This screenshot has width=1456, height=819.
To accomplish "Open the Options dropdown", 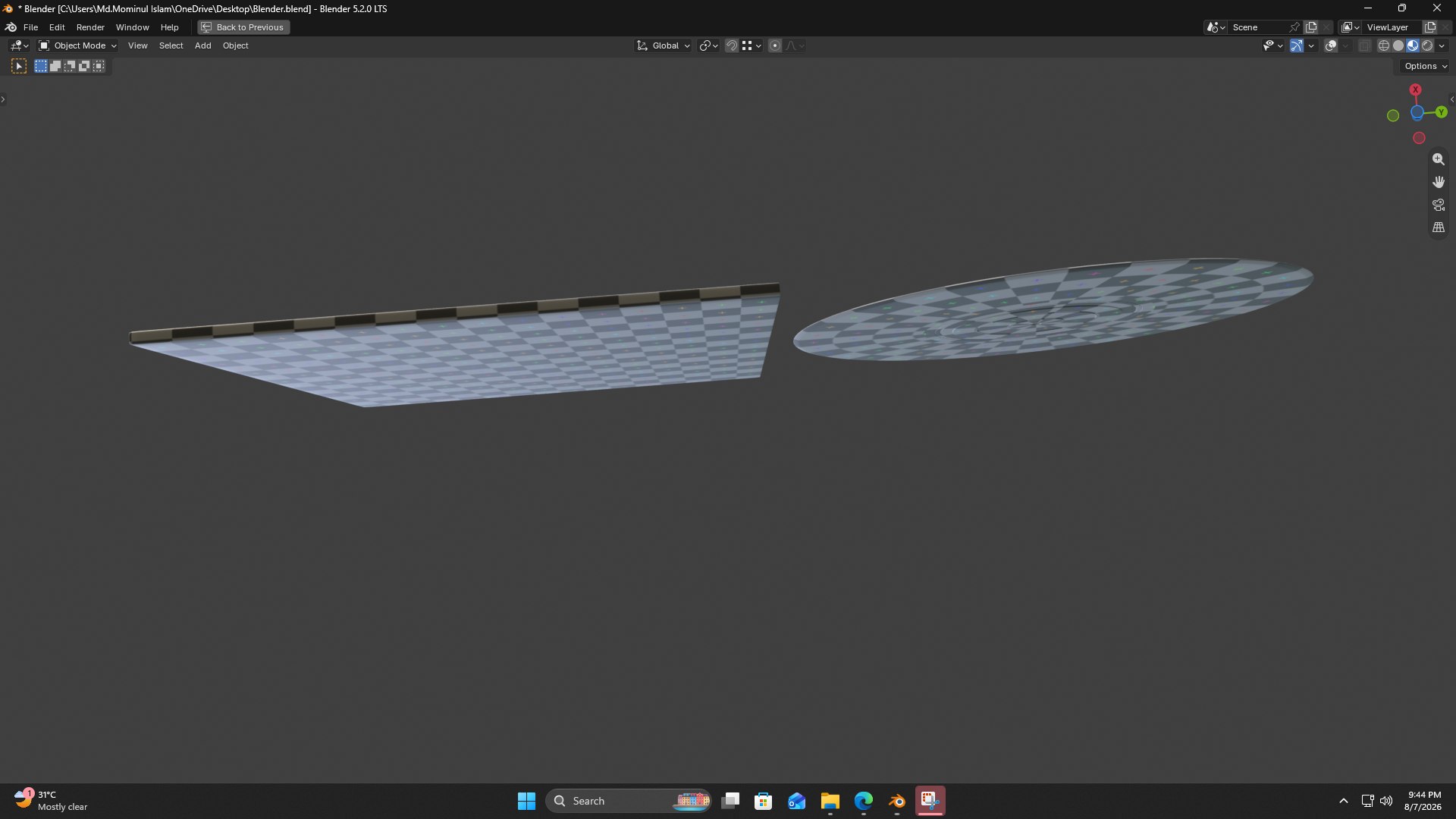I will click(x=1426, y=66).
